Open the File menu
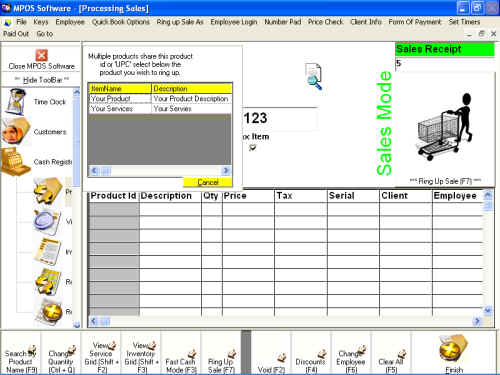The height and width of the screenshot is (375, 500). pyautogui.click(x=21, y=22)
